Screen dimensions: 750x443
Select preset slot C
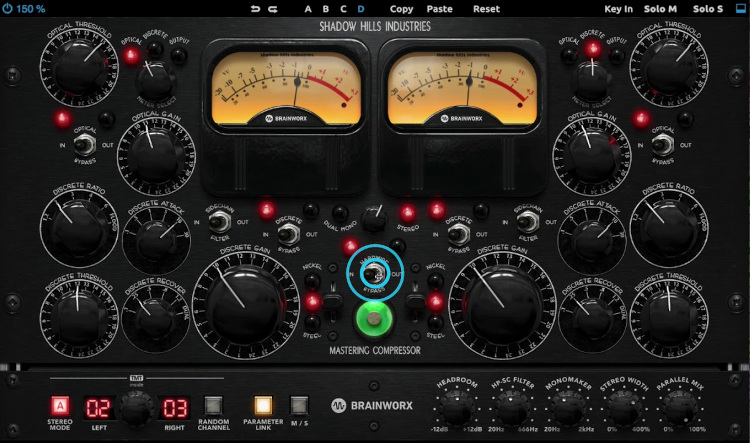coord(343,9)
